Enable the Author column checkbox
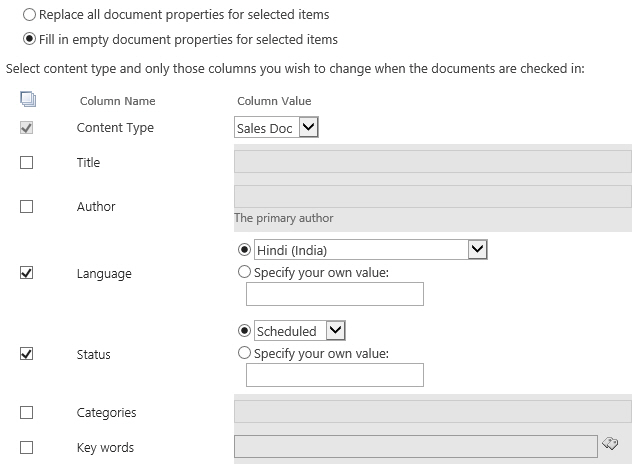Viewport: 638px width, 472px height. click(x=26, y=206)
